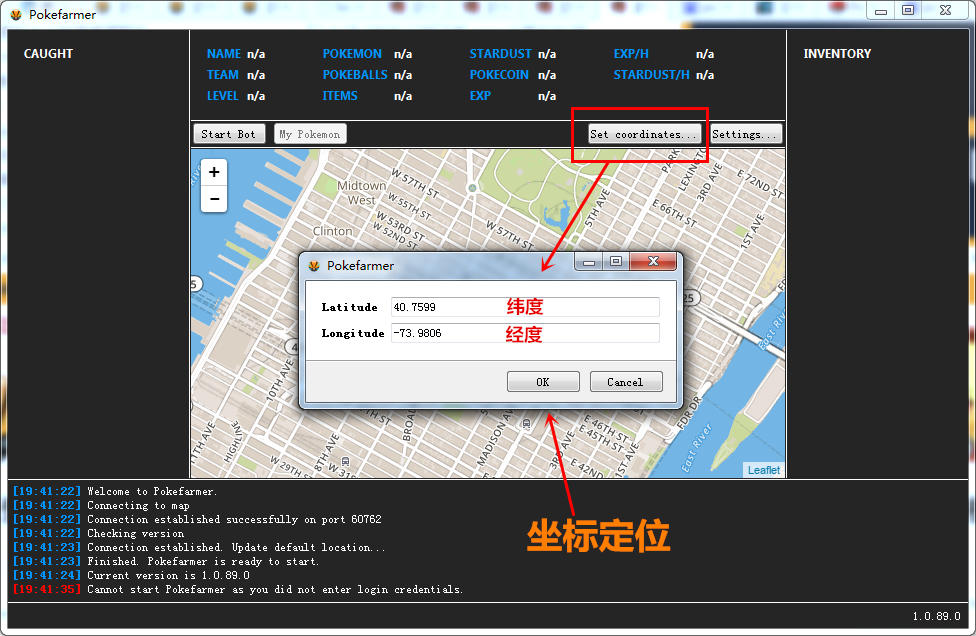This screenshot has height=636, width=976.
Task: Click the Pokefarmer dialog title icon
Action: [x=314, y=266]
